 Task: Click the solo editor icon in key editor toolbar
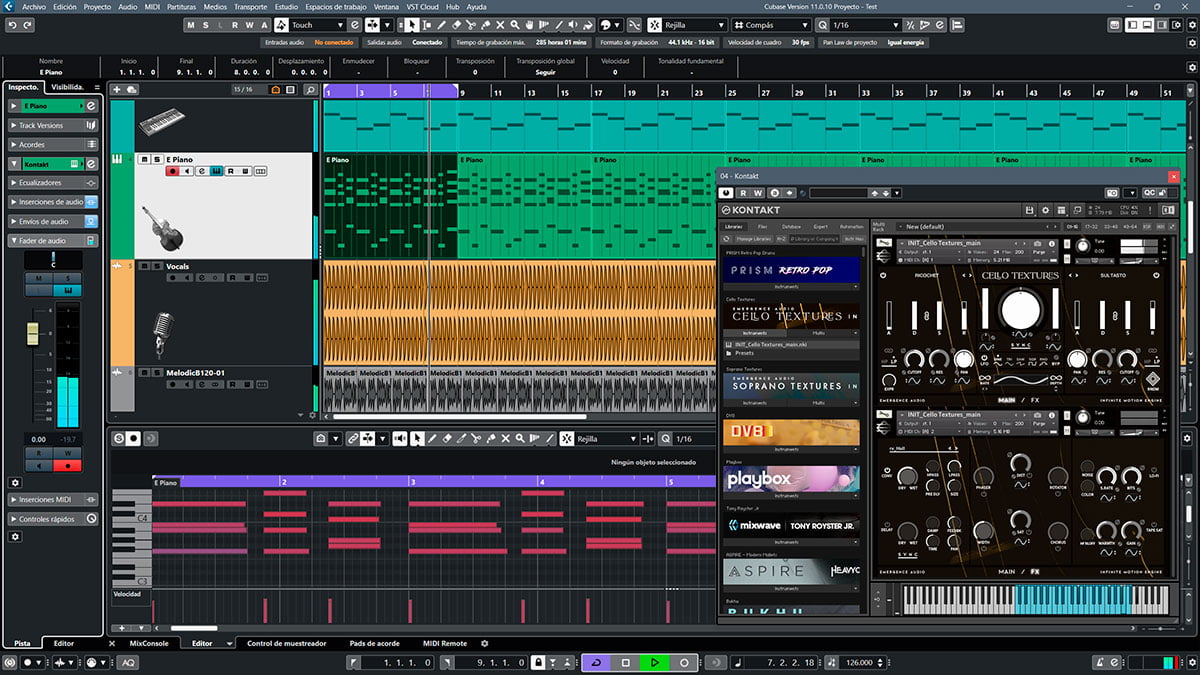(x=119, y=438)
